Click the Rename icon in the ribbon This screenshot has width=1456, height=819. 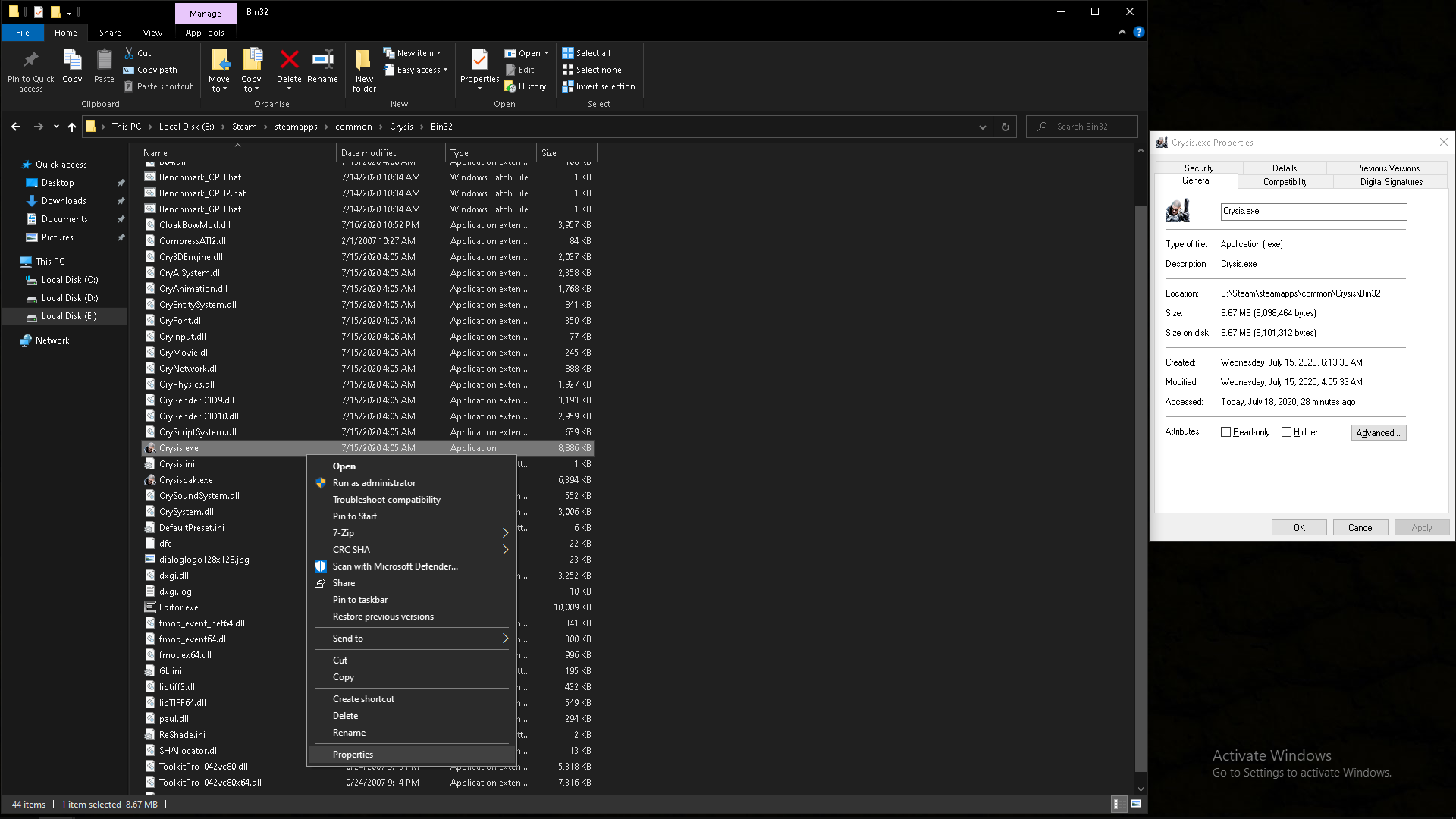coord(322,60)
